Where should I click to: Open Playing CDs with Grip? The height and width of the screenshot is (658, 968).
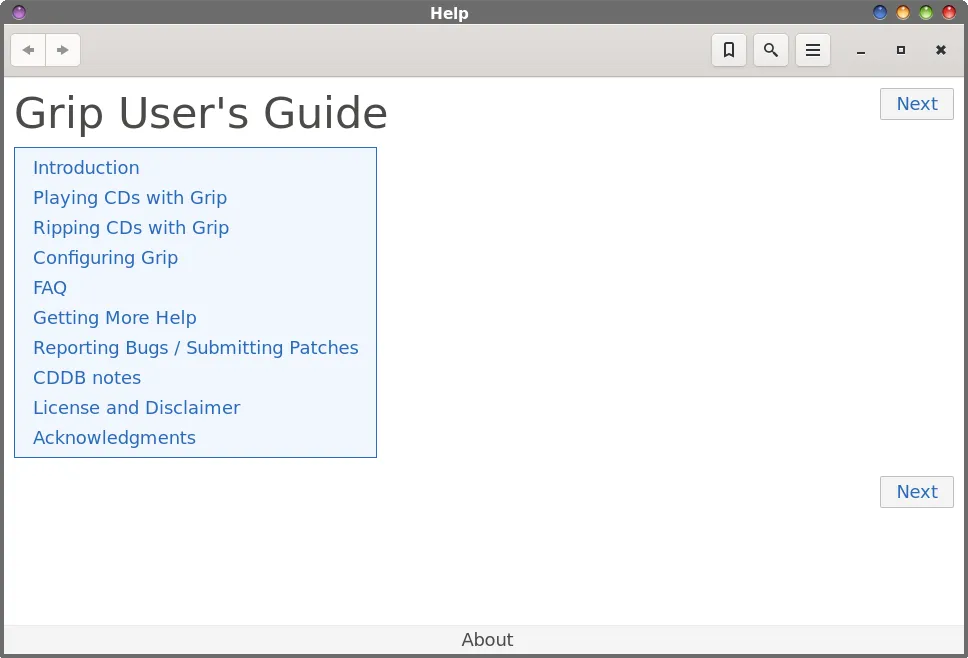pyautogui.click(x=130, y=198)
